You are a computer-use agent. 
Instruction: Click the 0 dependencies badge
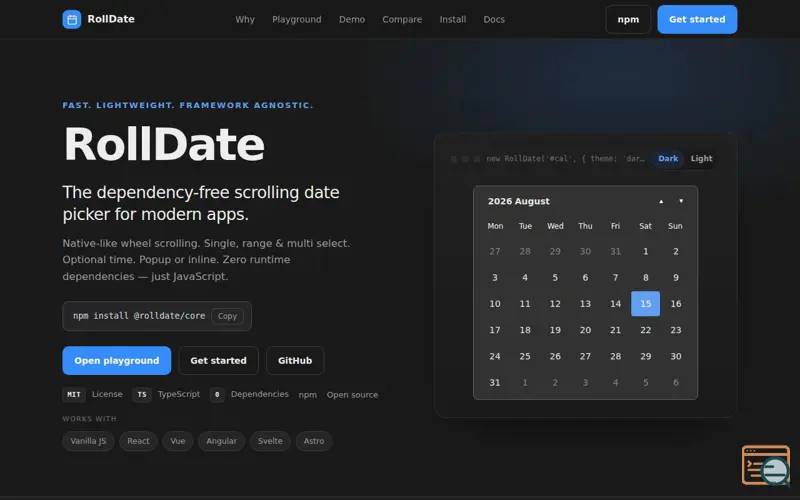coord(217,394)
